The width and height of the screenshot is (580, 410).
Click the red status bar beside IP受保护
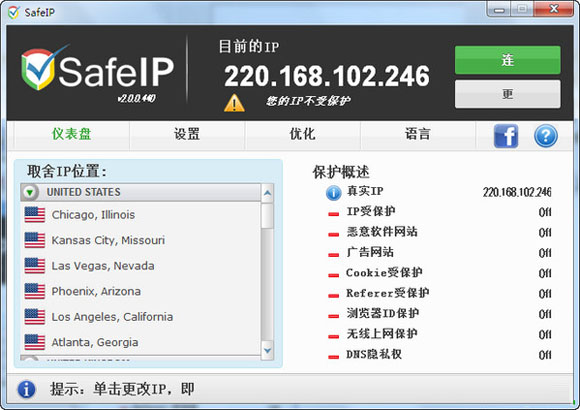pos(334,214)
